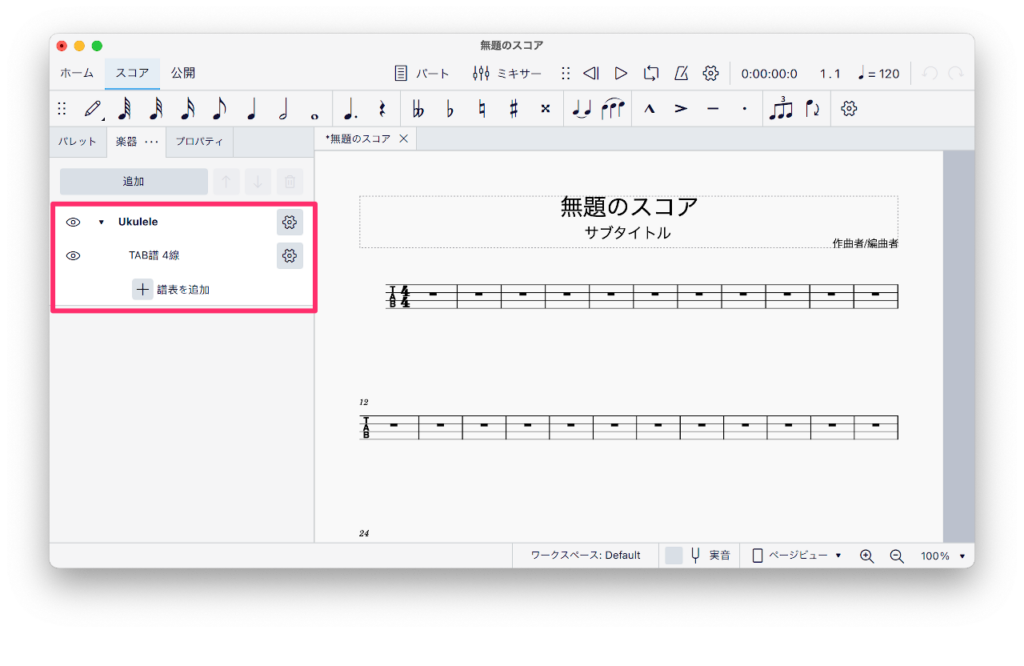Toggle visibility of TAB譜 4線 staff
The width and height of the screenshot is (1024, 666).
[73, 256]
